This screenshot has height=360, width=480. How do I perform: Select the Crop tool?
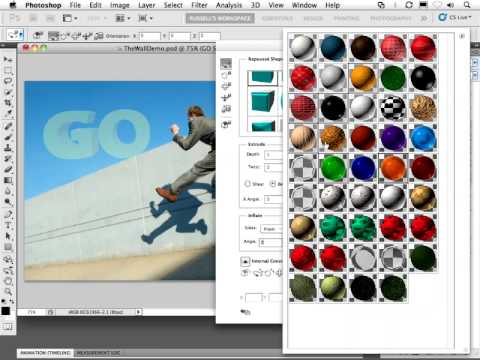[8, 103]
